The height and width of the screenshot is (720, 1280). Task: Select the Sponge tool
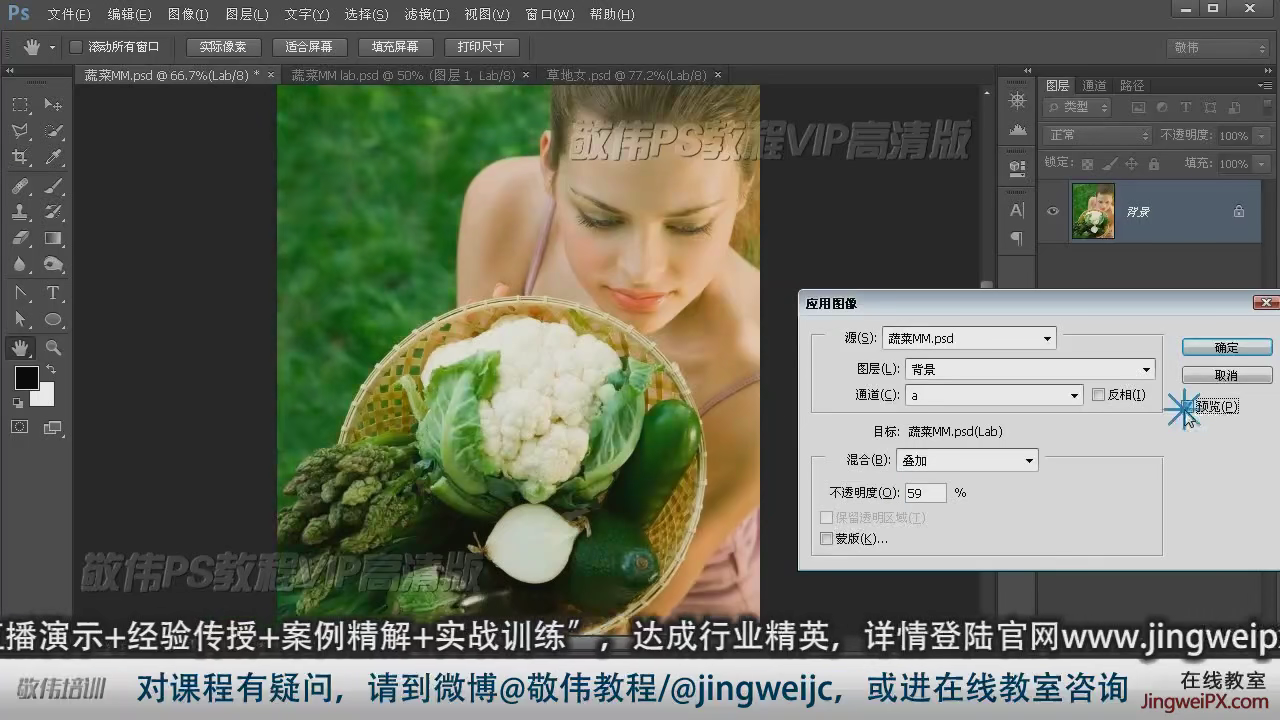(53, 265)
